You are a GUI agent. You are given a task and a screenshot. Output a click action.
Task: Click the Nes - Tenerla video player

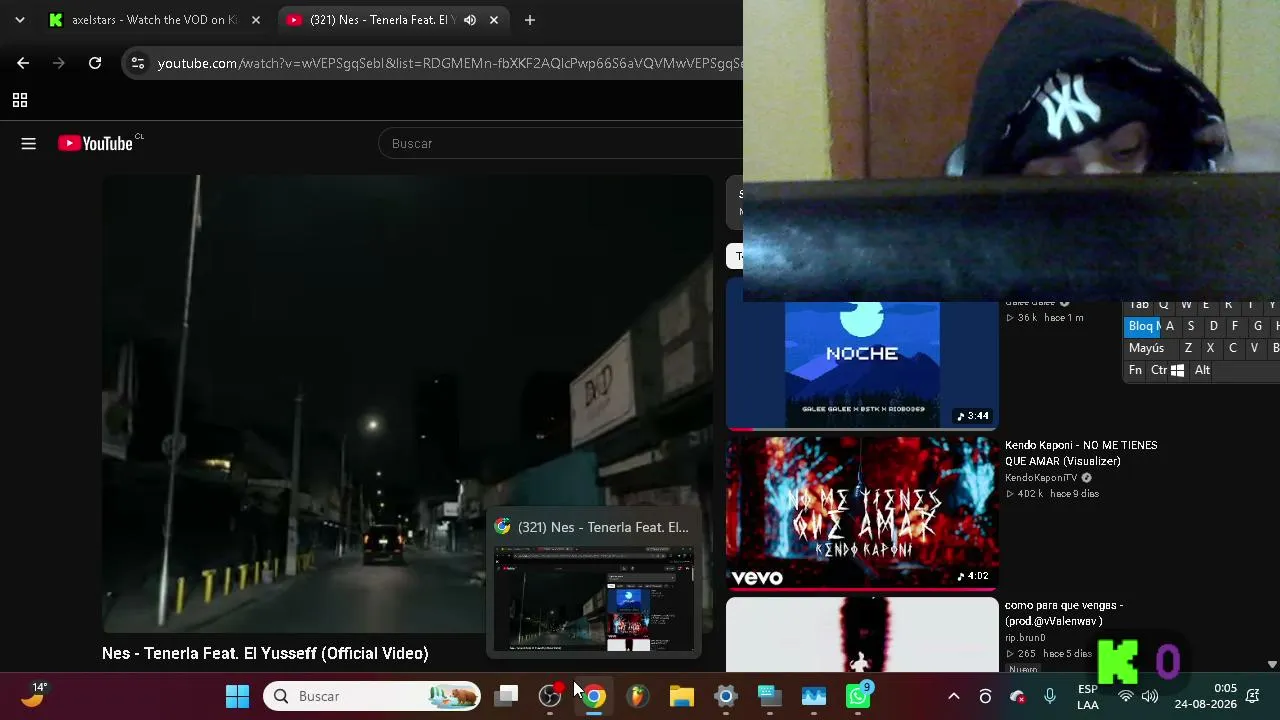(x=408, y=404)
